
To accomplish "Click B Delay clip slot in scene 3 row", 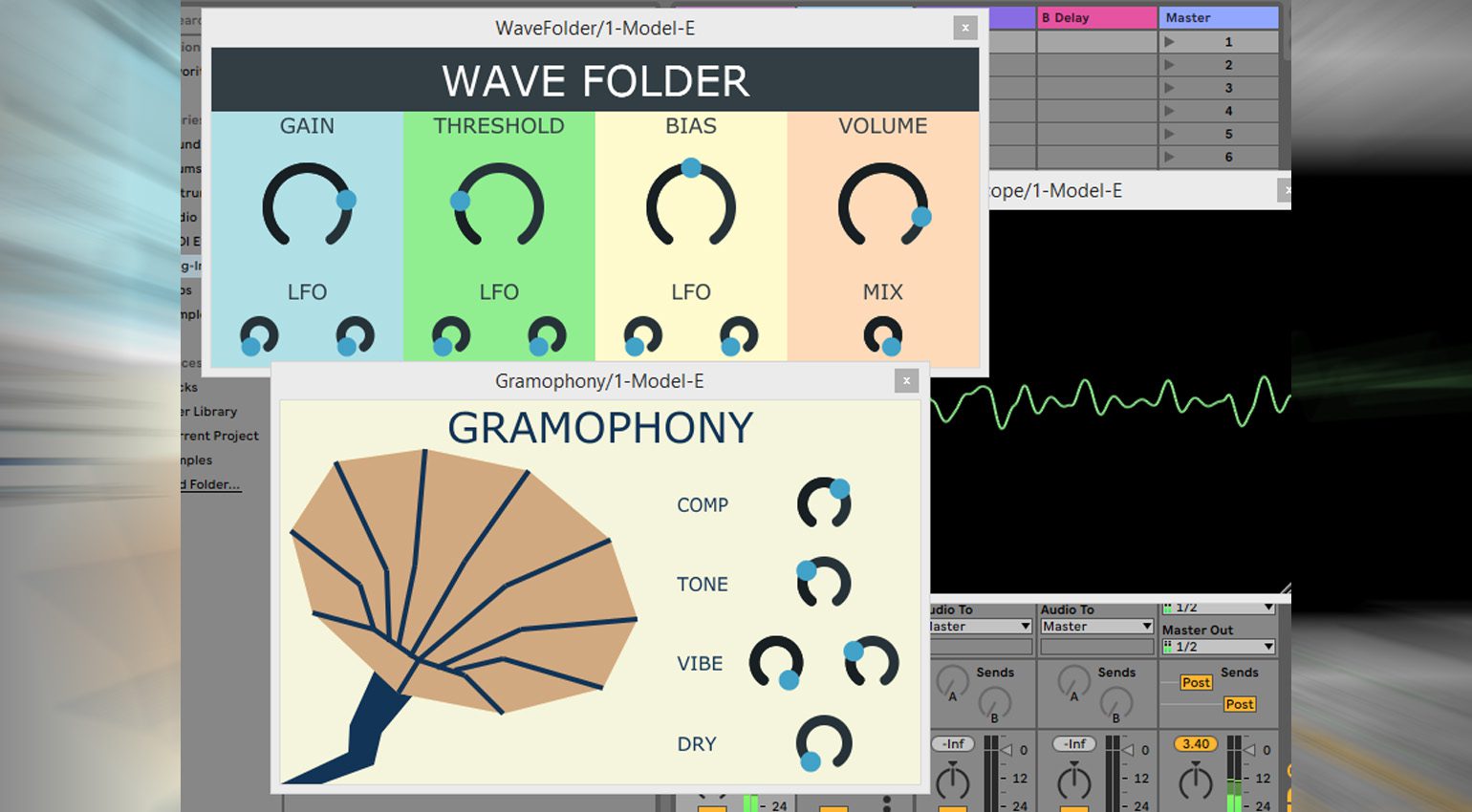I will (1096, 87).
